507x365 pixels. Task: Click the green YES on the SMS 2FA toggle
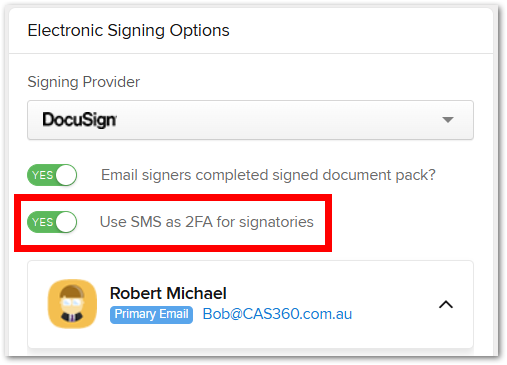click(x=42, y=222)
